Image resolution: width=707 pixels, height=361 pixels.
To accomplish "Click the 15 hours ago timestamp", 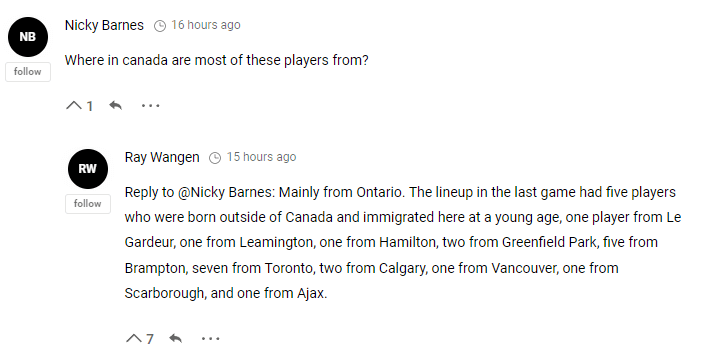I will [262, 157].
